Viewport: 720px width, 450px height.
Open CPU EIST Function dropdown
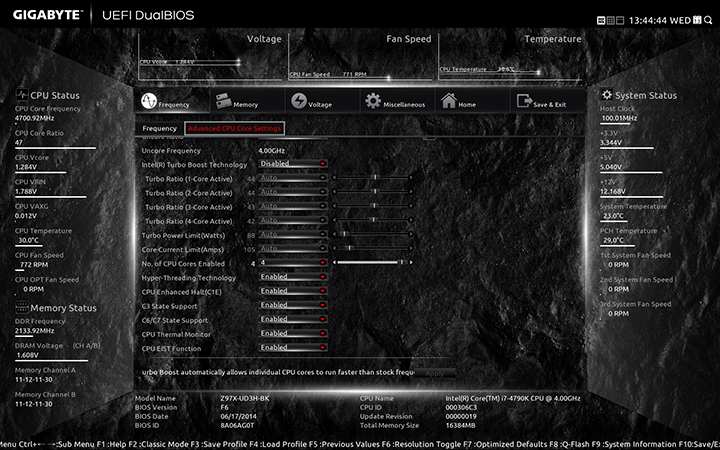tap(293, 348)
